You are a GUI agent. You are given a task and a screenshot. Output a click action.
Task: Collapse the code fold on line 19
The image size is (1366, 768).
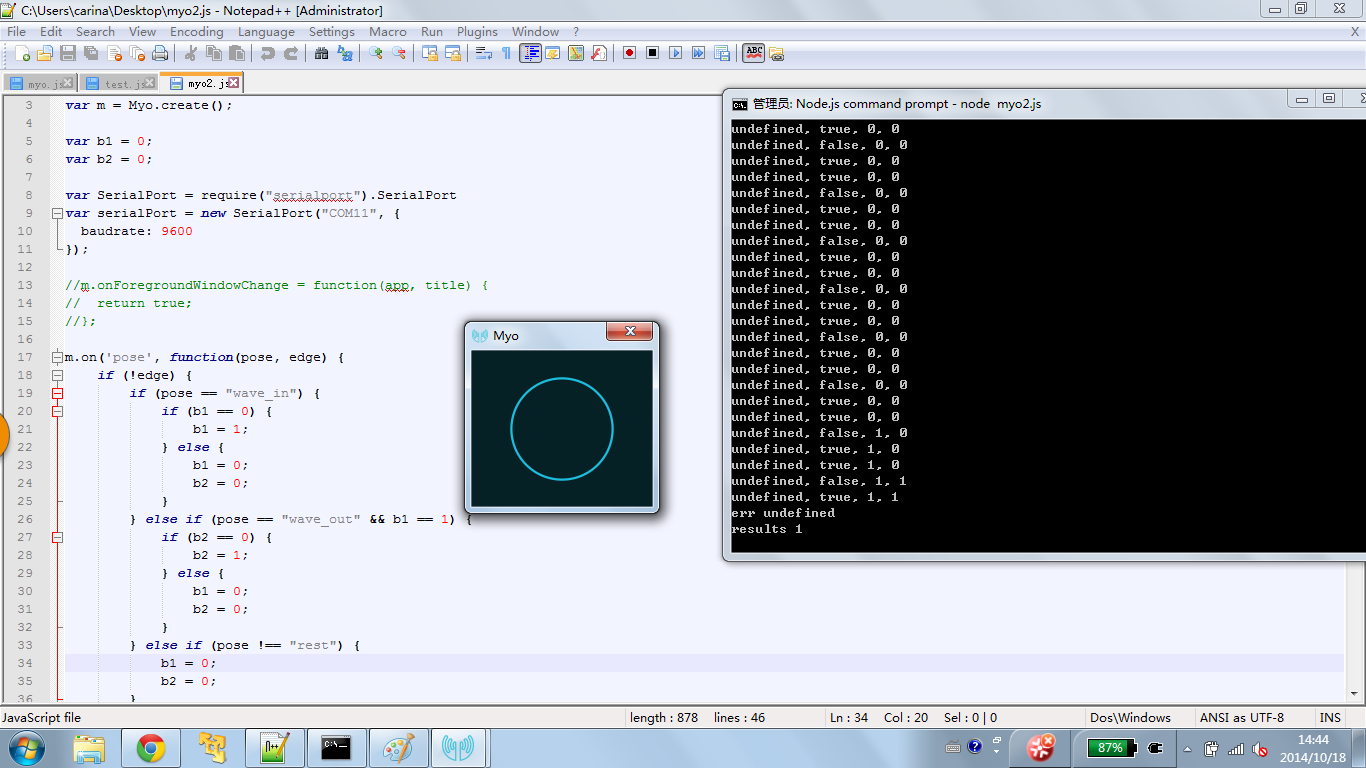(57, 393)
